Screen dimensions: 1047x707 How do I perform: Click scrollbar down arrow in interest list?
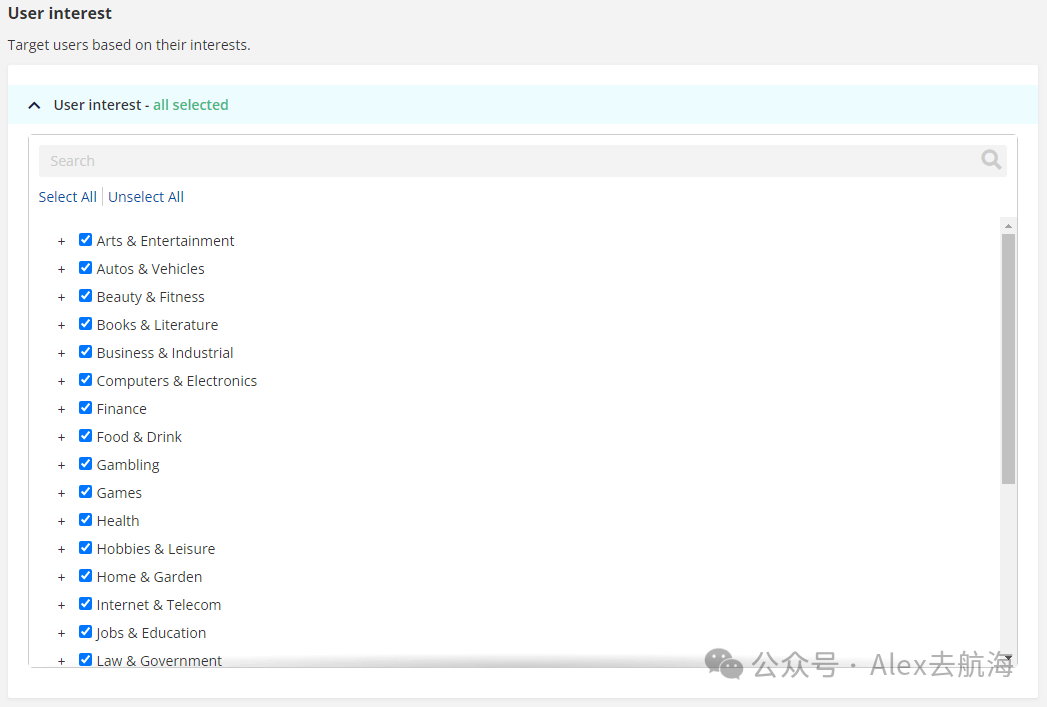point(1008,658)
